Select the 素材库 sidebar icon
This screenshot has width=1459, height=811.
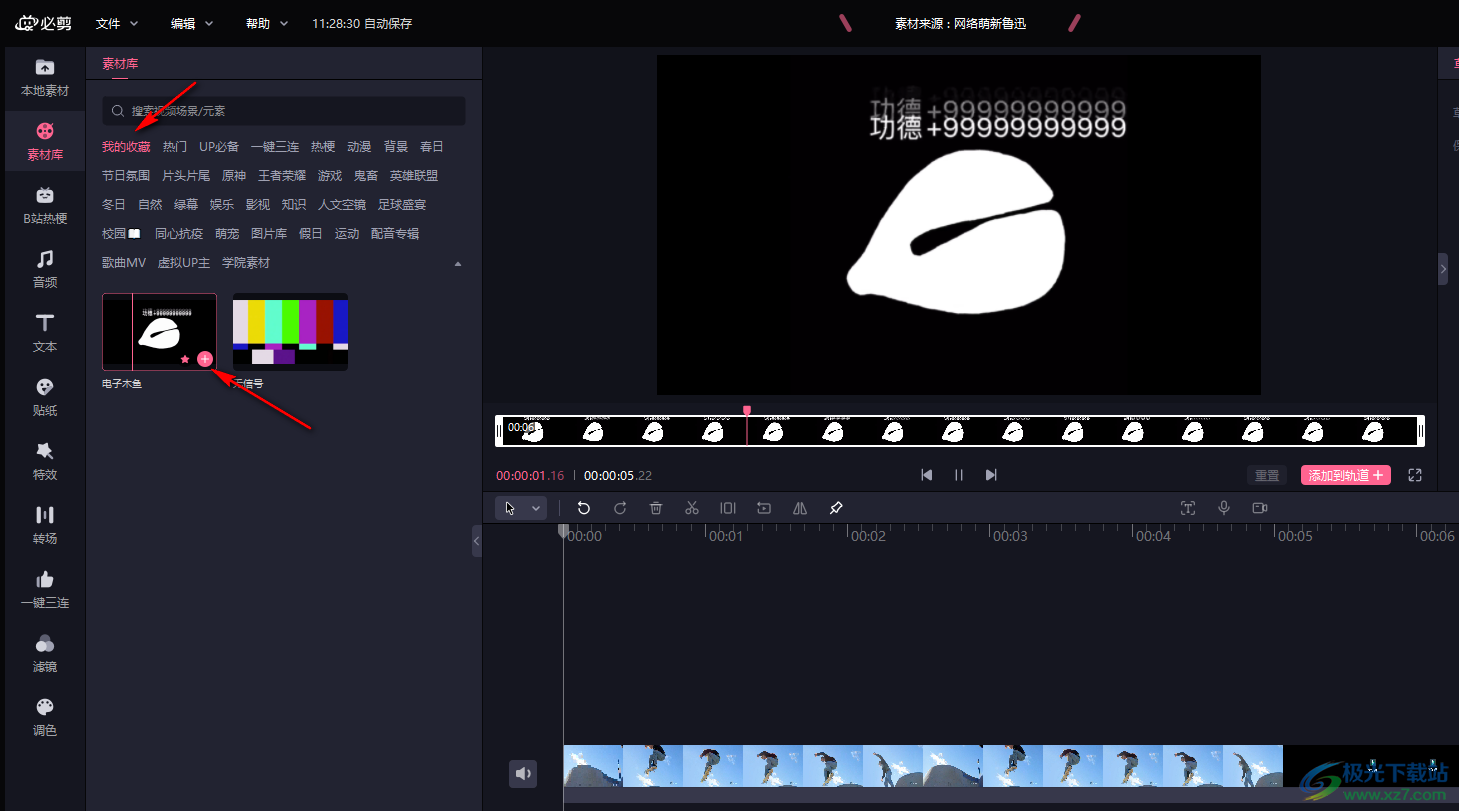(x=45, y=141)
